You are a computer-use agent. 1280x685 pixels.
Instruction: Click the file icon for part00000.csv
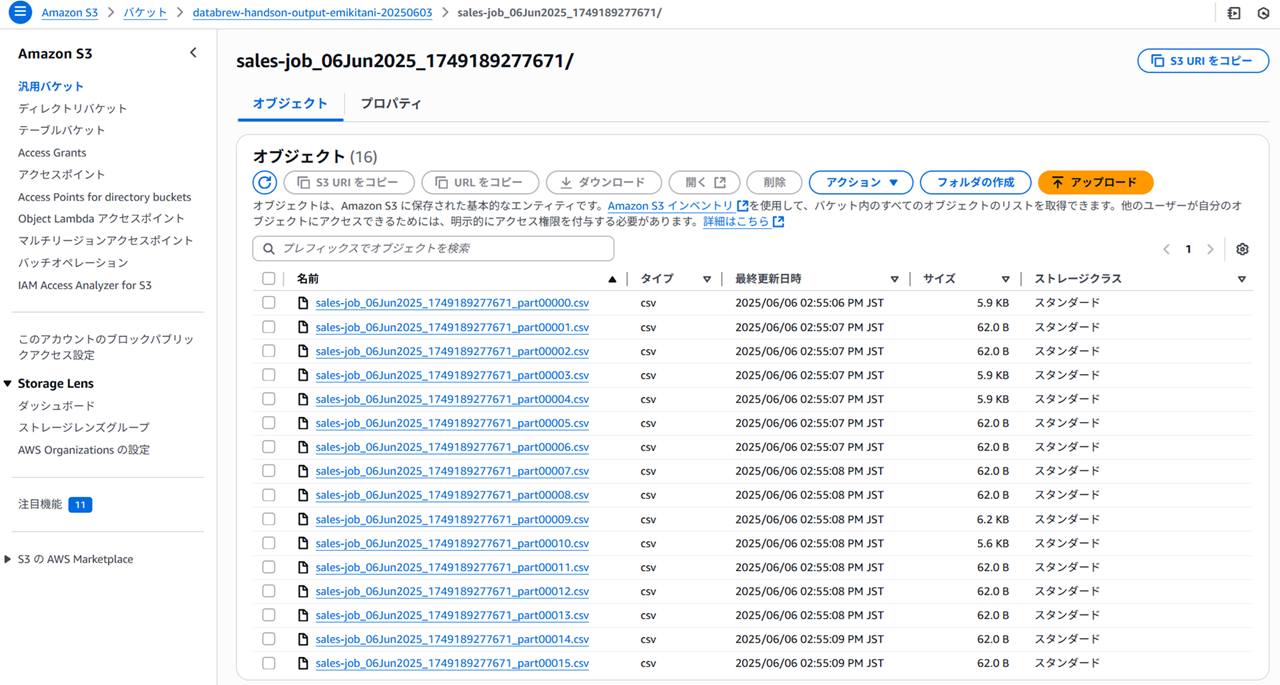(x=303, y=303)
